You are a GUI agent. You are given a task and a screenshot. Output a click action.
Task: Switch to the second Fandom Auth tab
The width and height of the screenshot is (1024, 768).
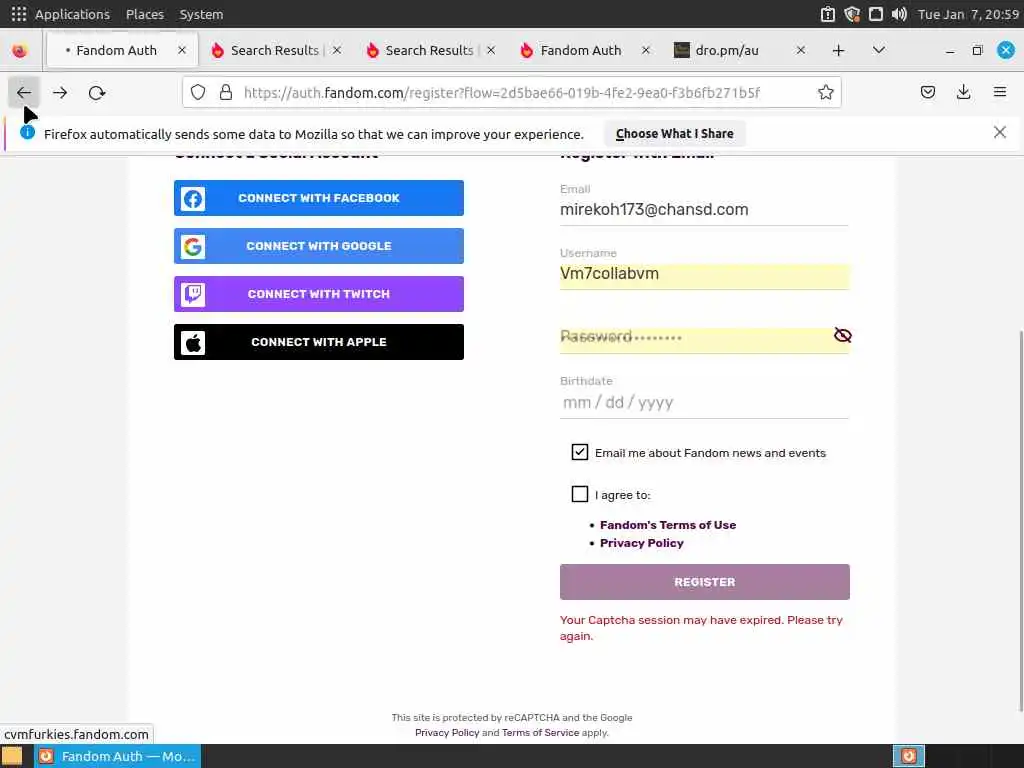click(x=581, y=50)
